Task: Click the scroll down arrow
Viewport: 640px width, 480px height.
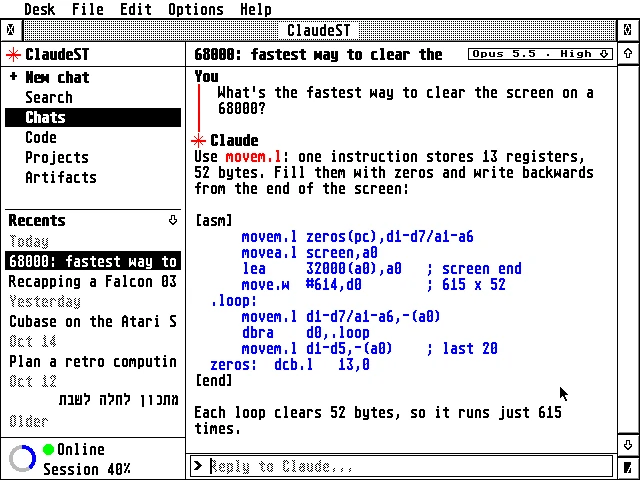Action: click(x=628, y=444)
